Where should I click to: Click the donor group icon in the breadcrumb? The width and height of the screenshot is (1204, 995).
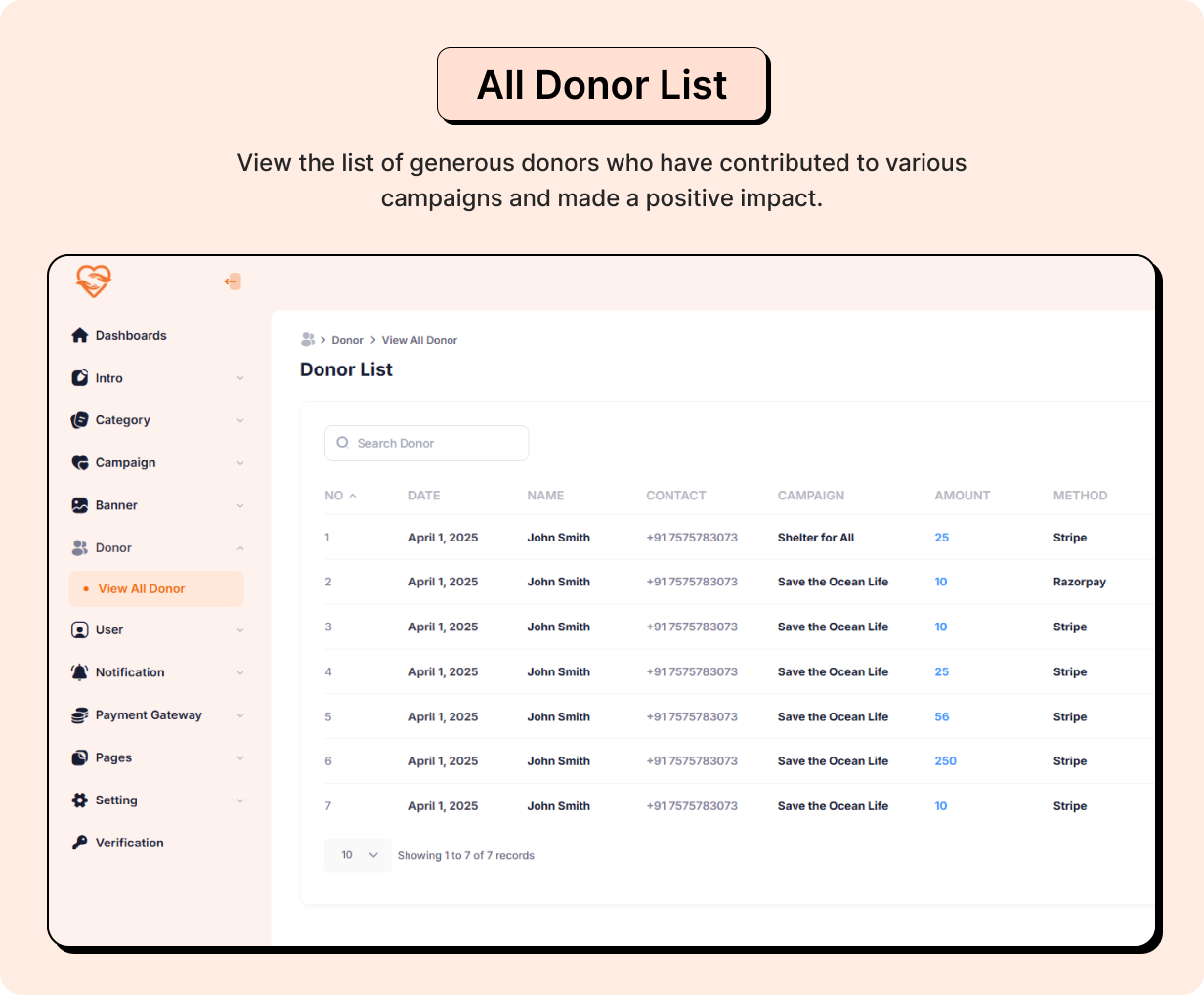coord(307,339)
